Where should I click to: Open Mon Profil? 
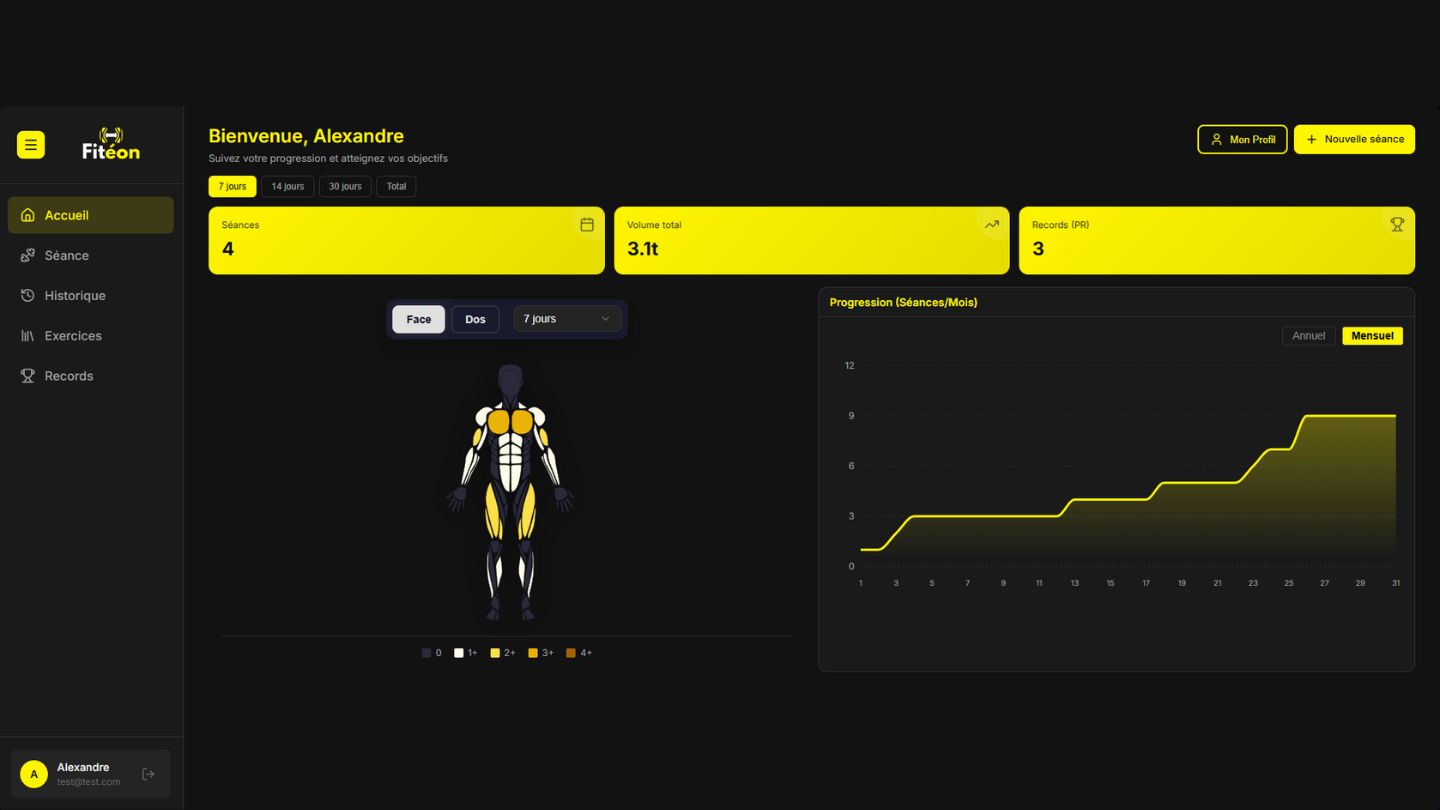[1242, 139]
